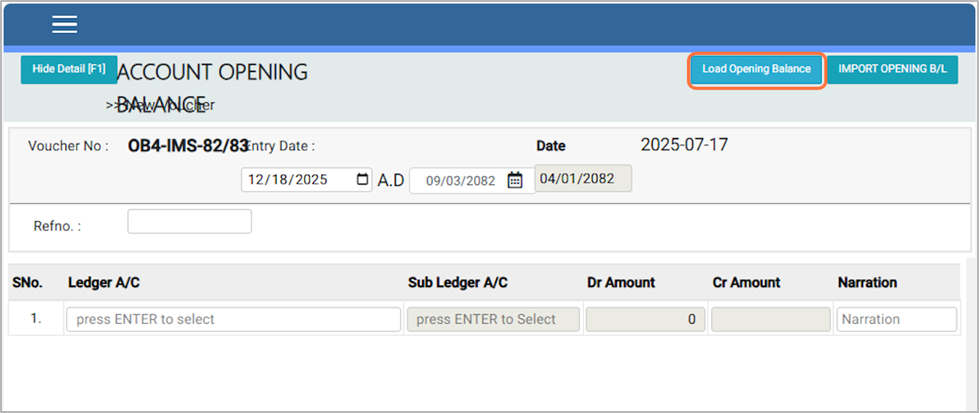Open the hamburger navigation menu
The image size is (979, 413).
65,25
